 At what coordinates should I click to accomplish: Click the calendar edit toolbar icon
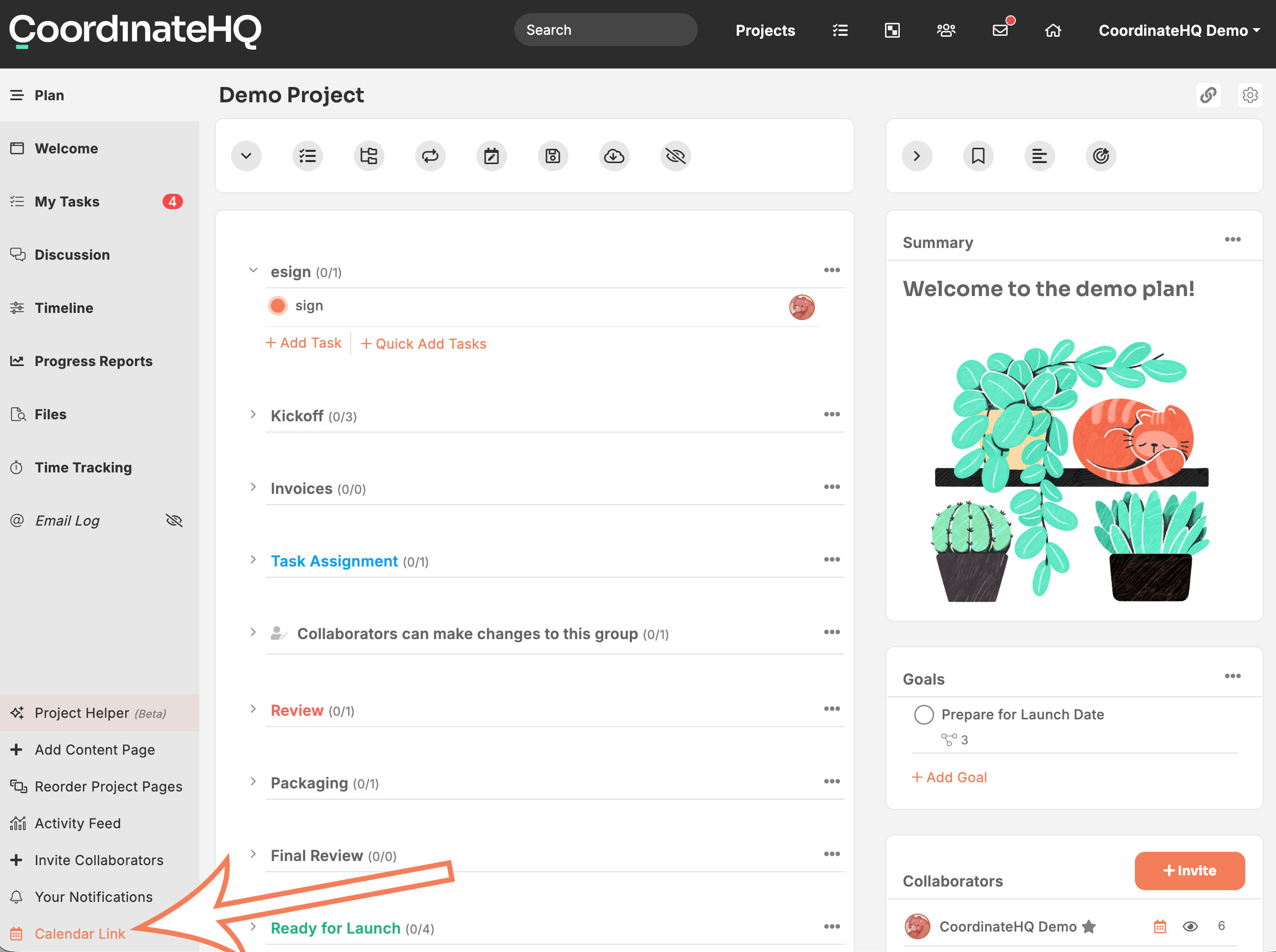pyautogui.click(x=491, y=156)
